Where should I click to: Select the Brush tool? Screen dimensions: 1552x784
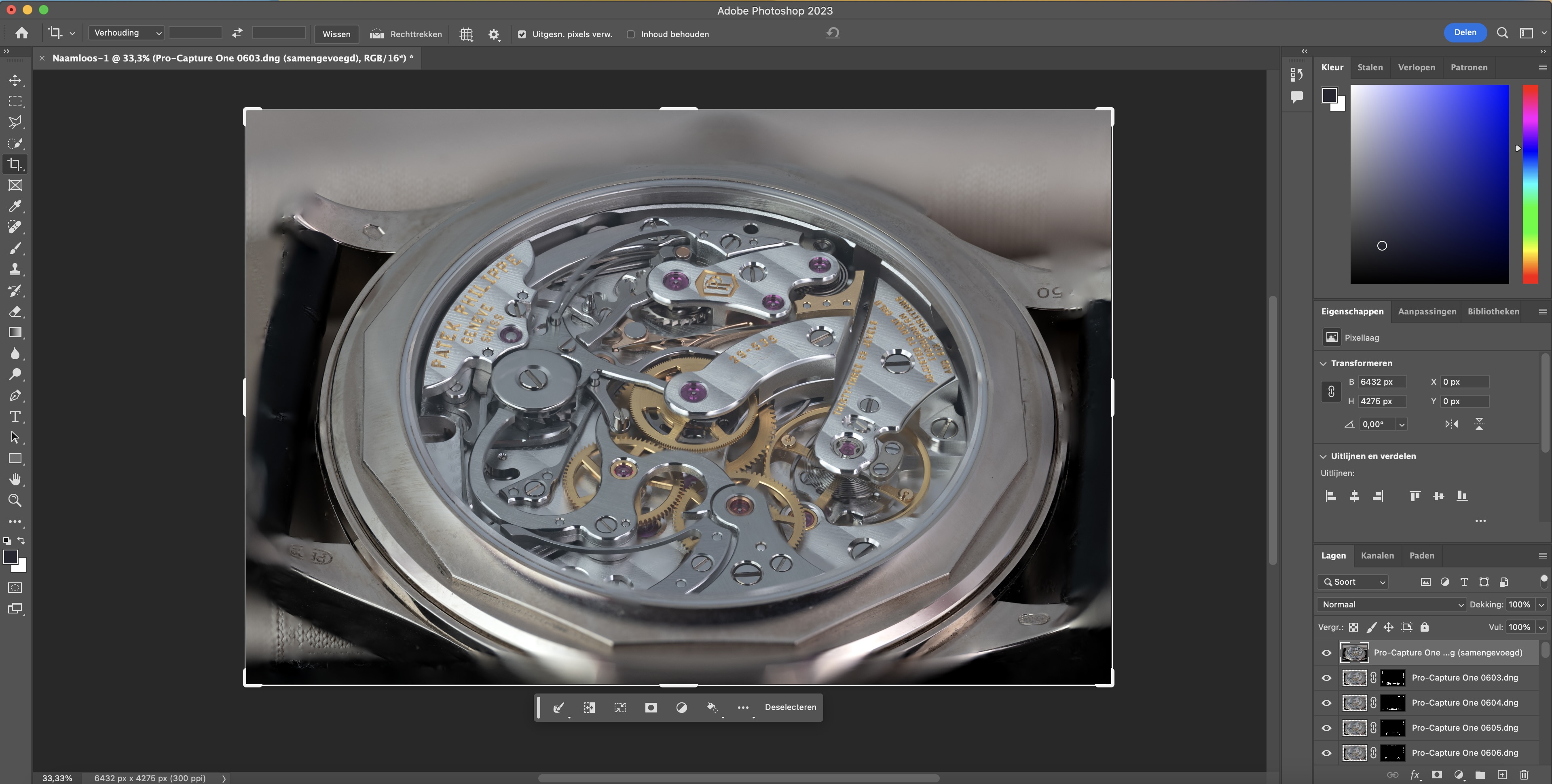coord(15,248)
